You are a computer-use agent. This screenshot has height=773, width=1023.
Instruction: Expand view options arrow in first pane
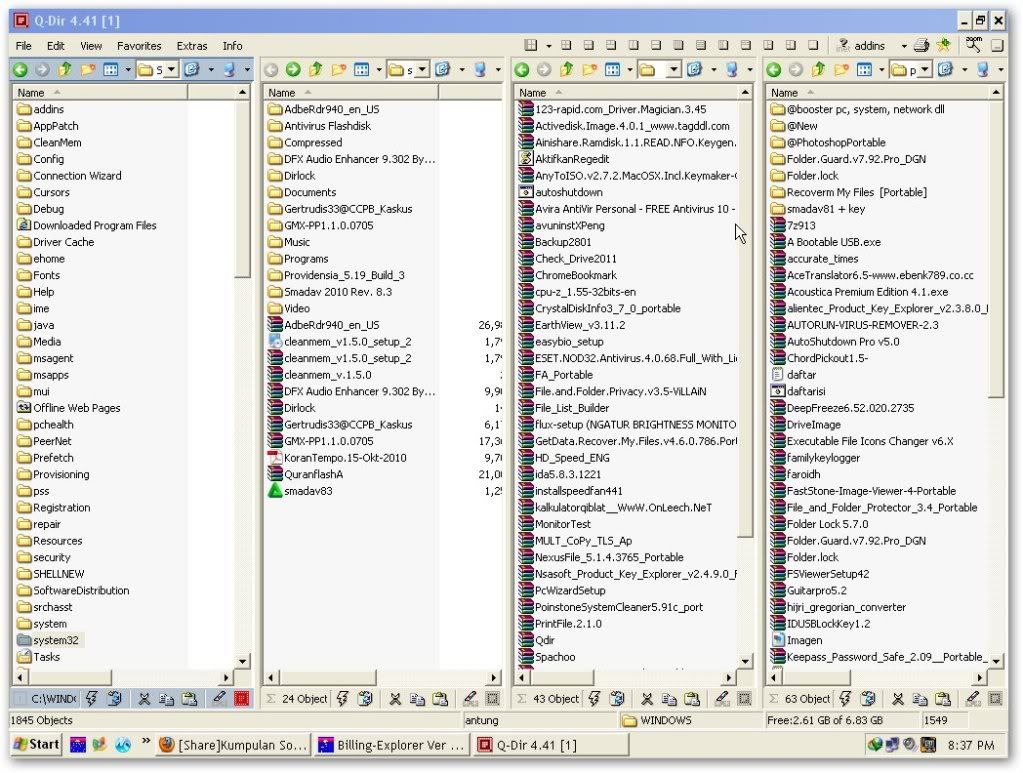tap(128, 69)
